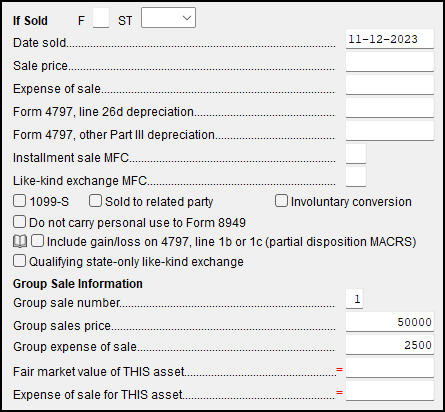The height and width of the screenshot is (412, 445).
Task: Open the book help icon beside Include gain/loss
Action: [20, 241]
